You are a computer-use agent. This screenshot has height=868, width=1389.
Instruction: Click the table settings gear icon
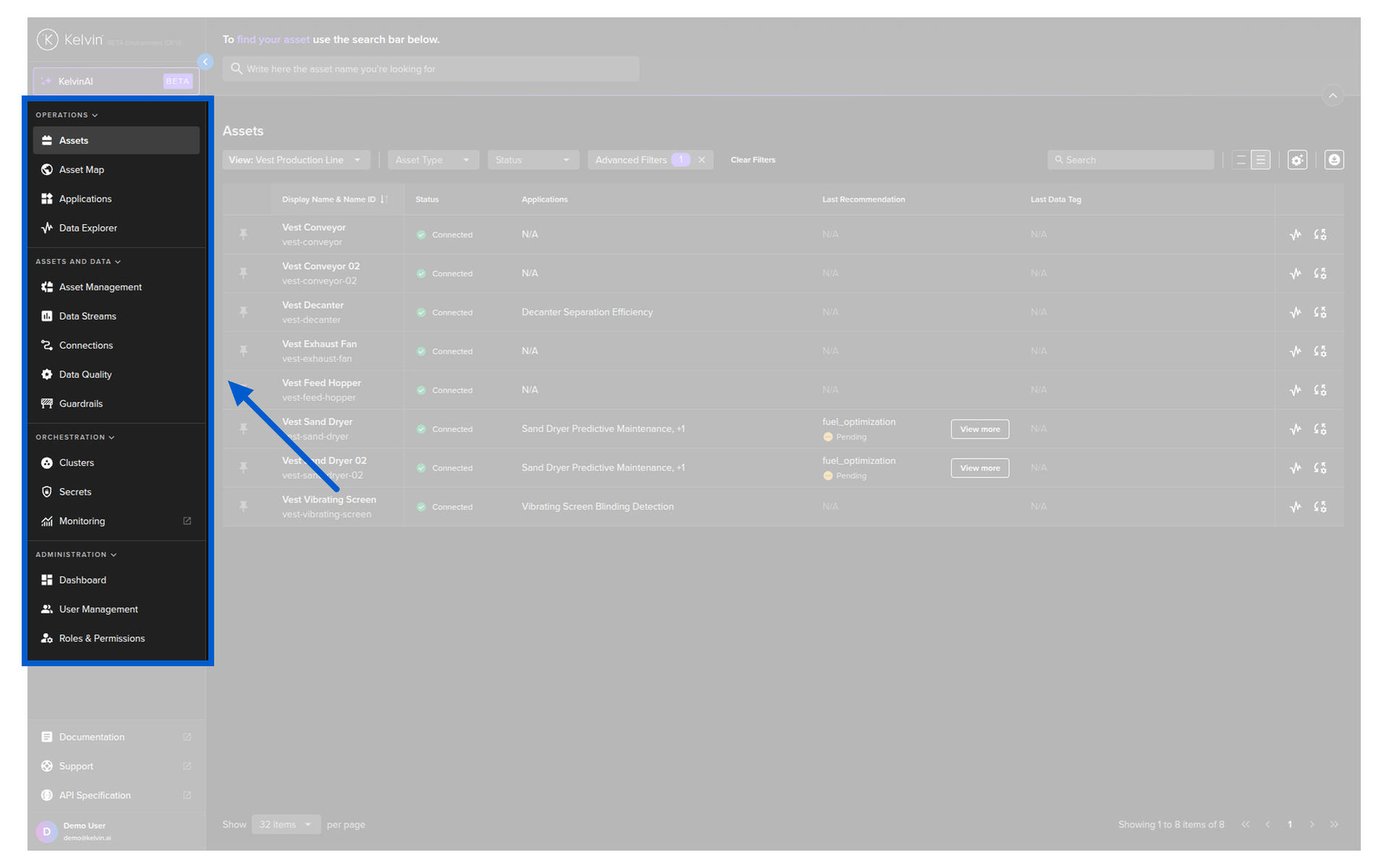1297,160
